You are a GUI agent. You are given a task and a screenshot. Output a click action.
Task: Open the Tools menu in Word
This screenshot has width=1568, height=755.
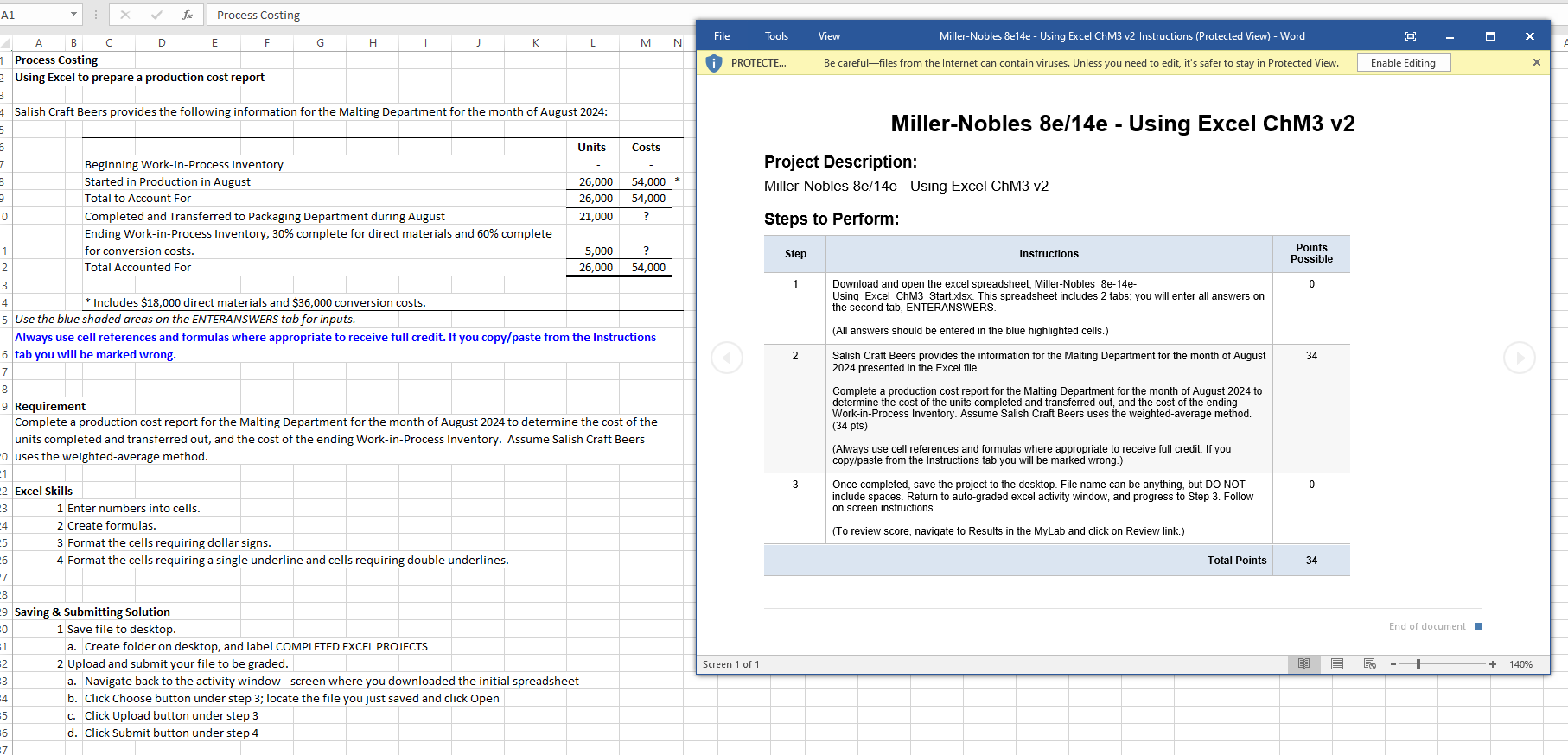[776, 36]
